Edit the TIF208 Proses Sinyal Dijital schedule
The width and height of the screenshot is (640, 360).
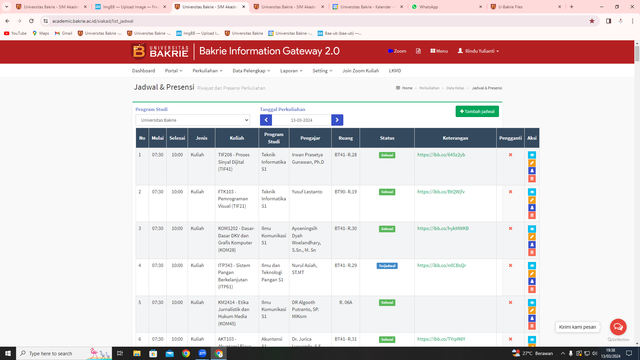tap(531, 163)
